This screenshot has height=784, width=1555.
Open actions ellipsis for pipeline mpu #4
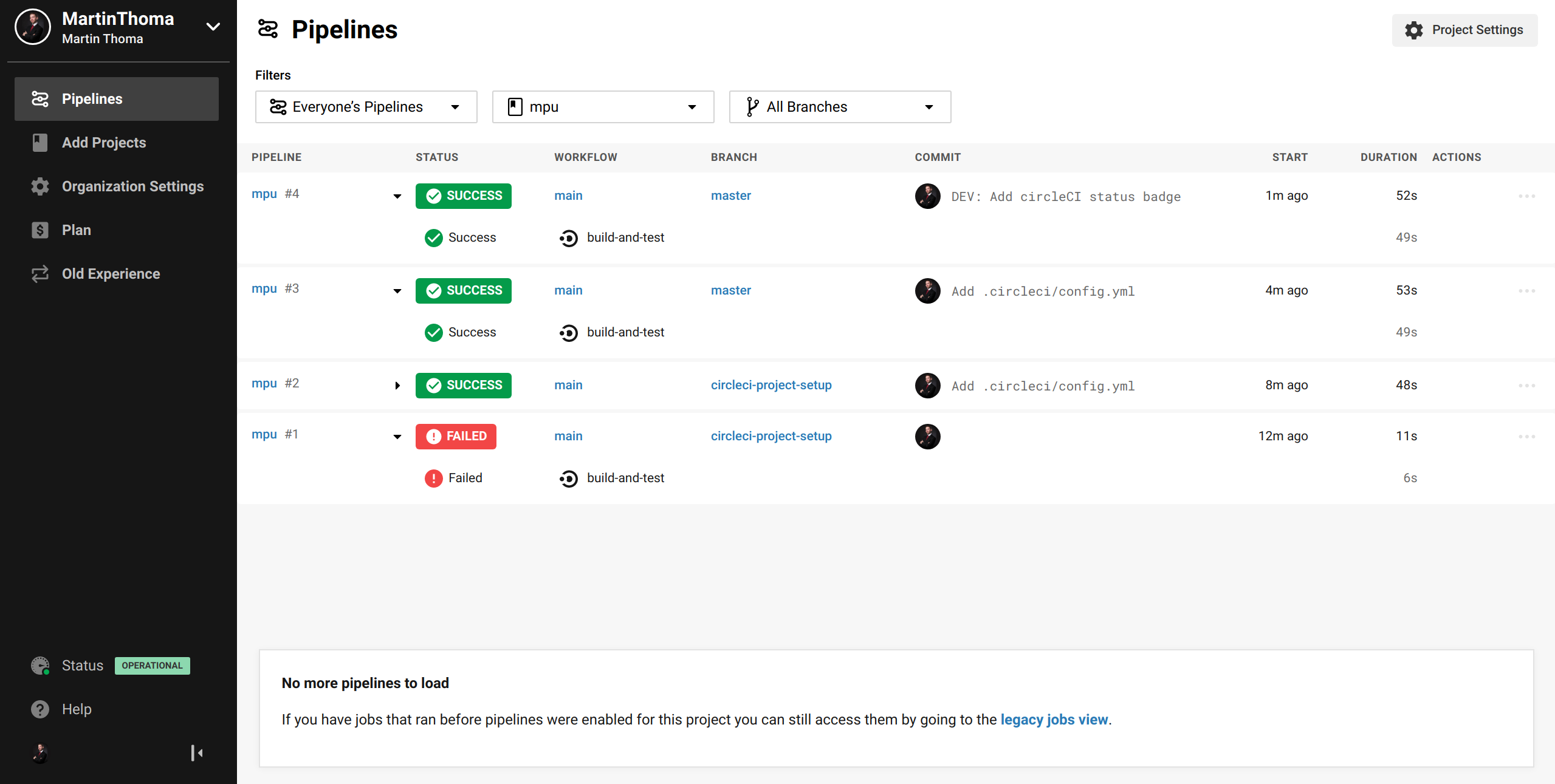point(1526,196)
